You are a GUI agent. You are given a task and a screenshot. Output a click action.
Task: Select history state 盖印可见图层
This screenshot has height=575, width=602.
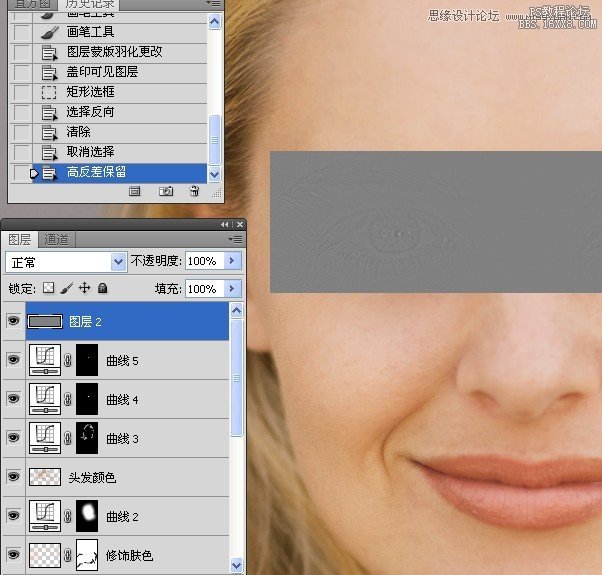(x=120, y=72)
